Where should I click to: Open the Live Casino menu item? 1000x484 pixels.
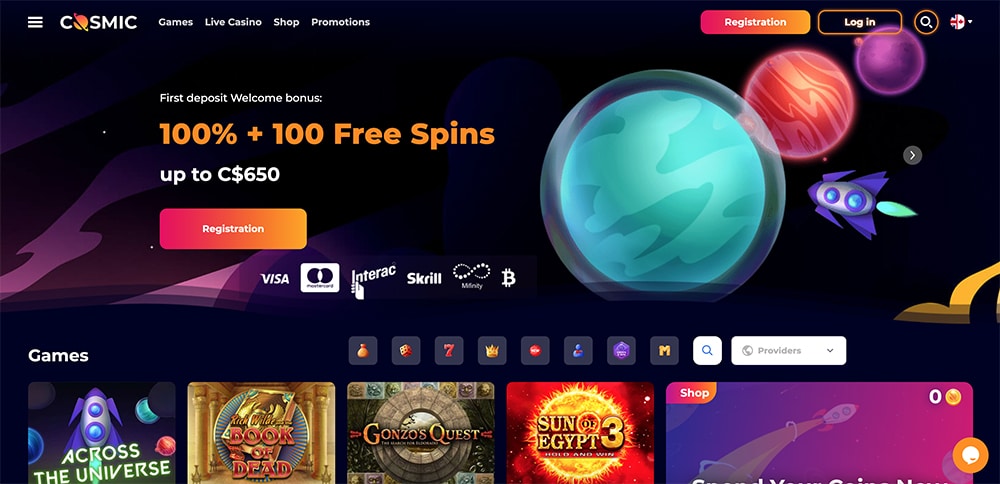pos(233,22)
